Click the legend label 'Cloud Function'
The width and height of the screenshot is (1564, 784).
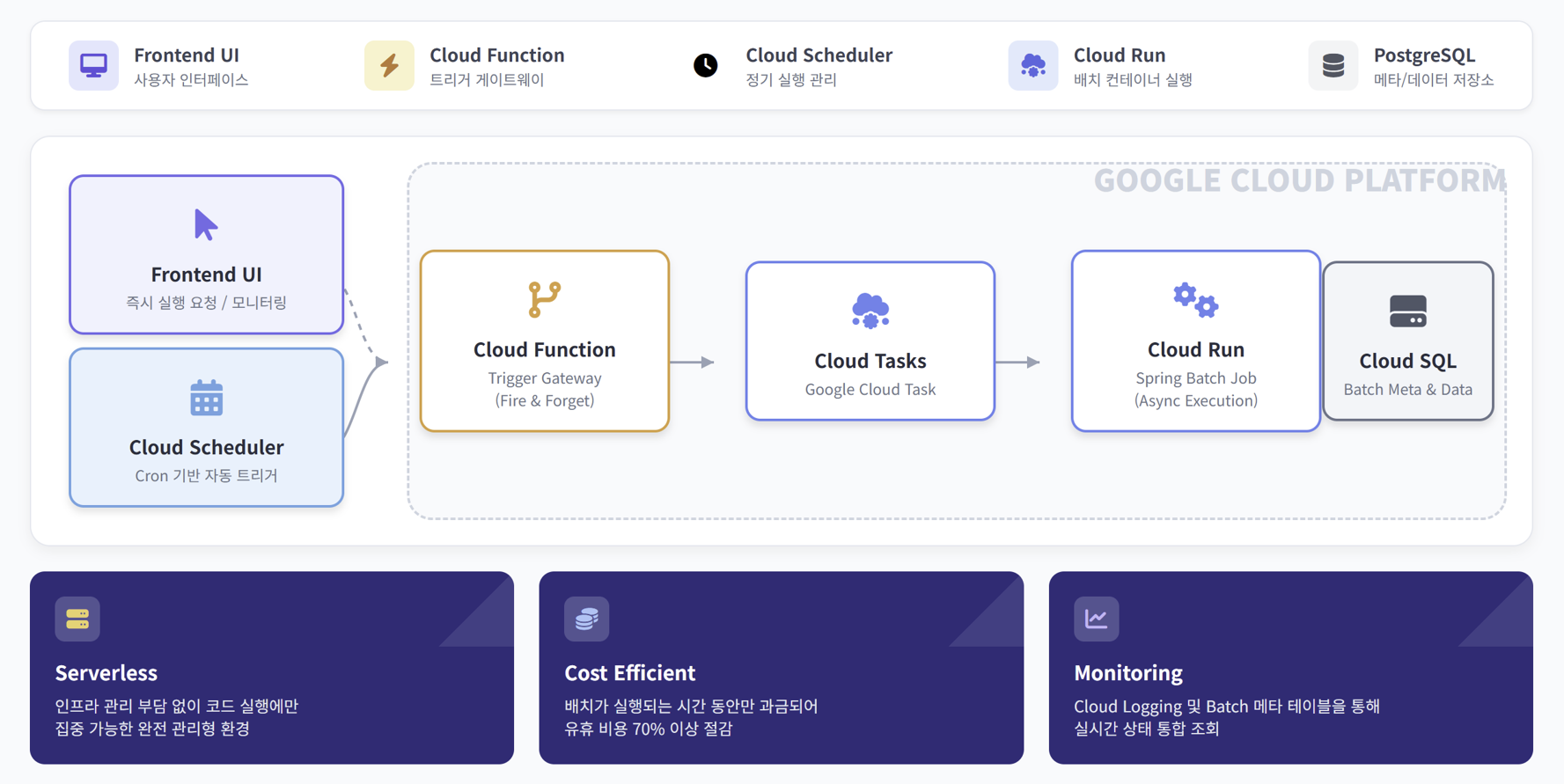point(496,55)
